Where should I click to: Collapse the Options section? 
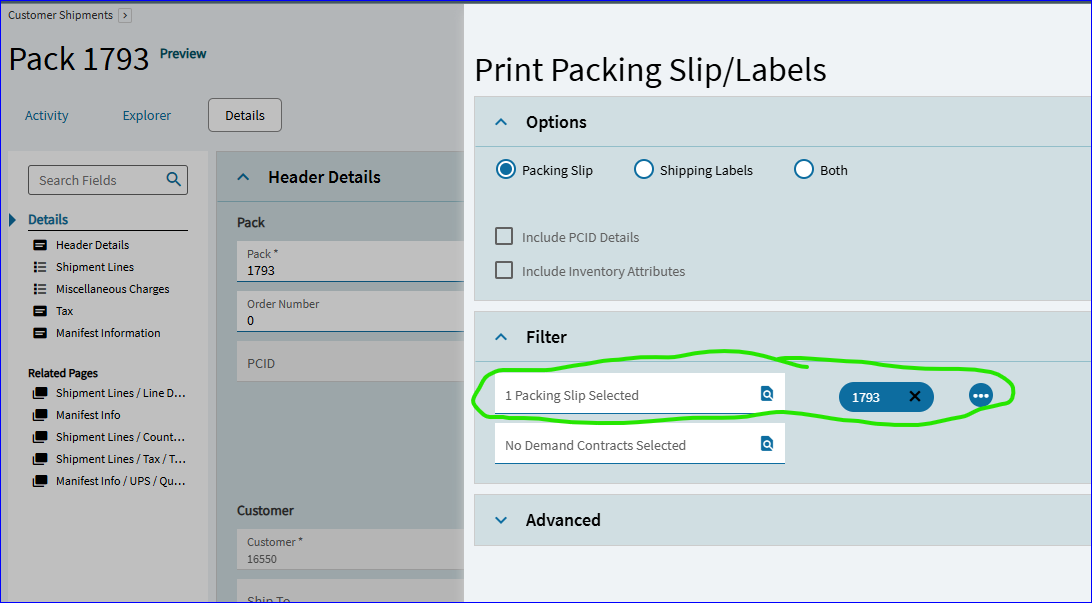pyautogui.click(x=501, y=122)
